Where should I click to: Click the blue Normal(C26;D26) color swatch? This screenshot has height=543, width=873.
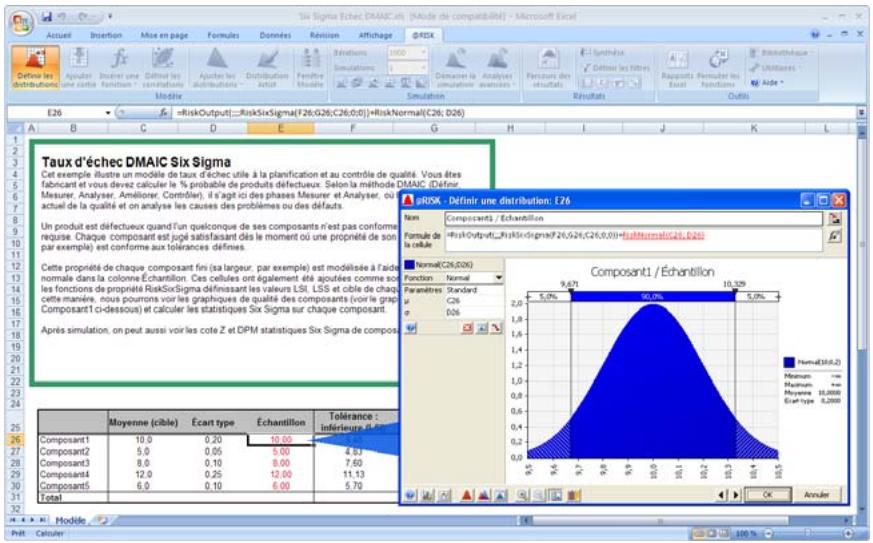click(409, 265)
